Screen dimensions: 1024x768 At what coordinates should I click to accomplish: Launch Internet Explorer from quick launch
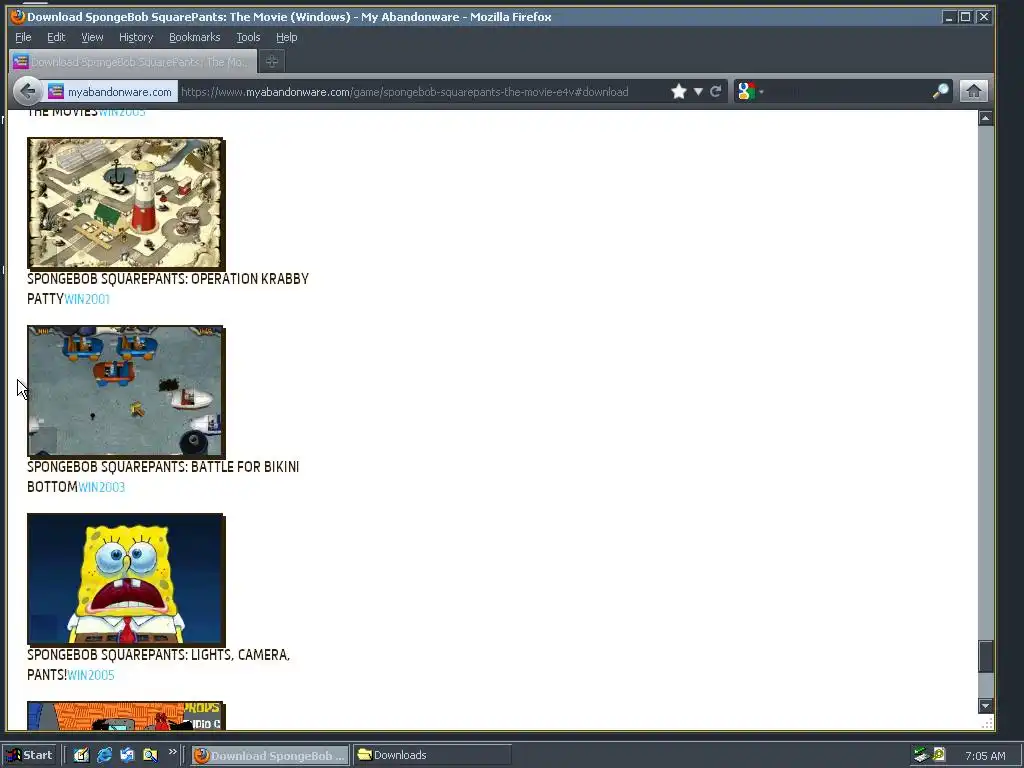pyautogui.click(x=104, y=755)
